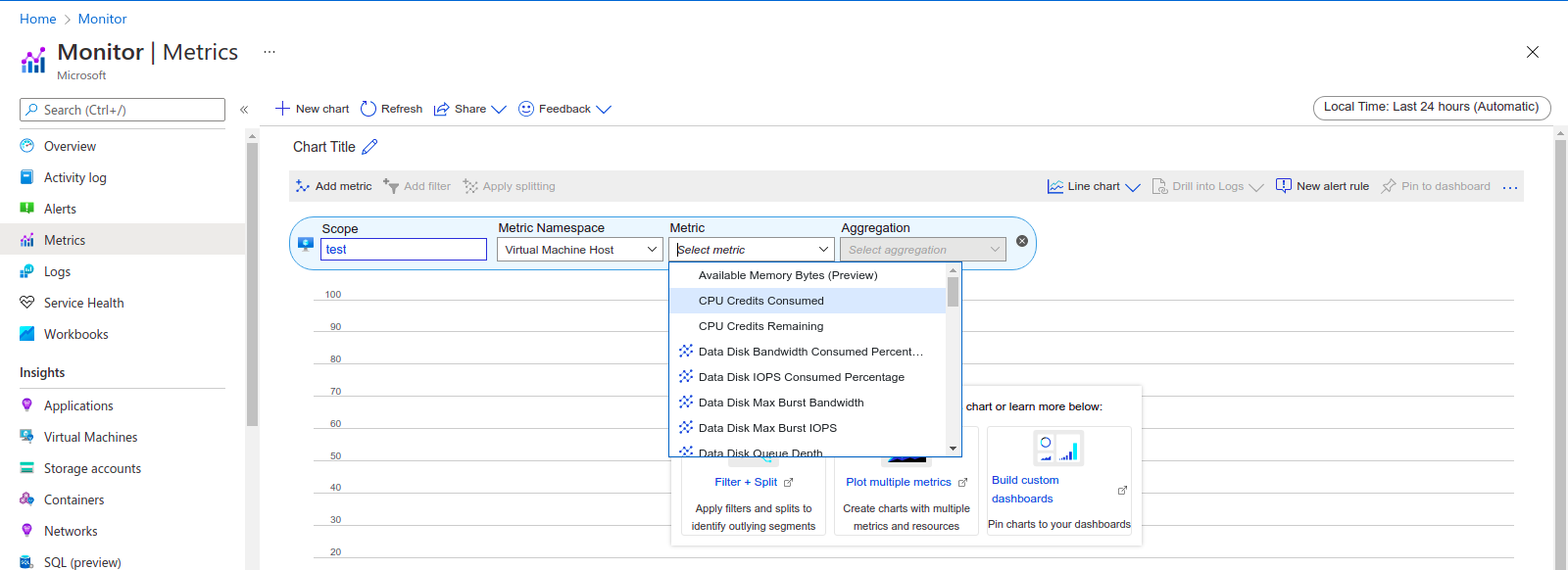Open the Share dropdown

tap(470, 109)
